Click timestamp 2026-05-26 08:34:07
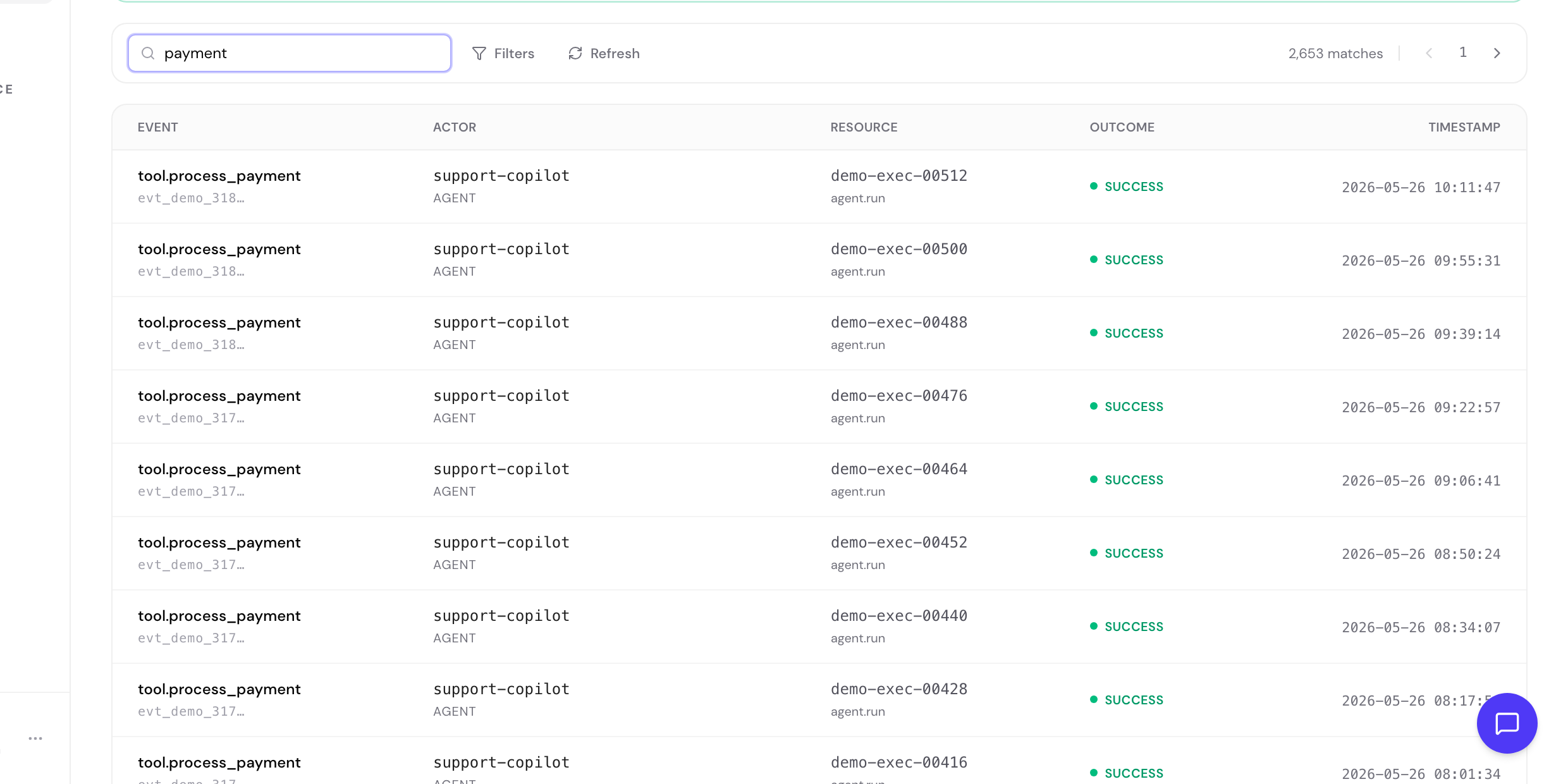The height and width of the screenshot is (784, 1568). 1421,627
